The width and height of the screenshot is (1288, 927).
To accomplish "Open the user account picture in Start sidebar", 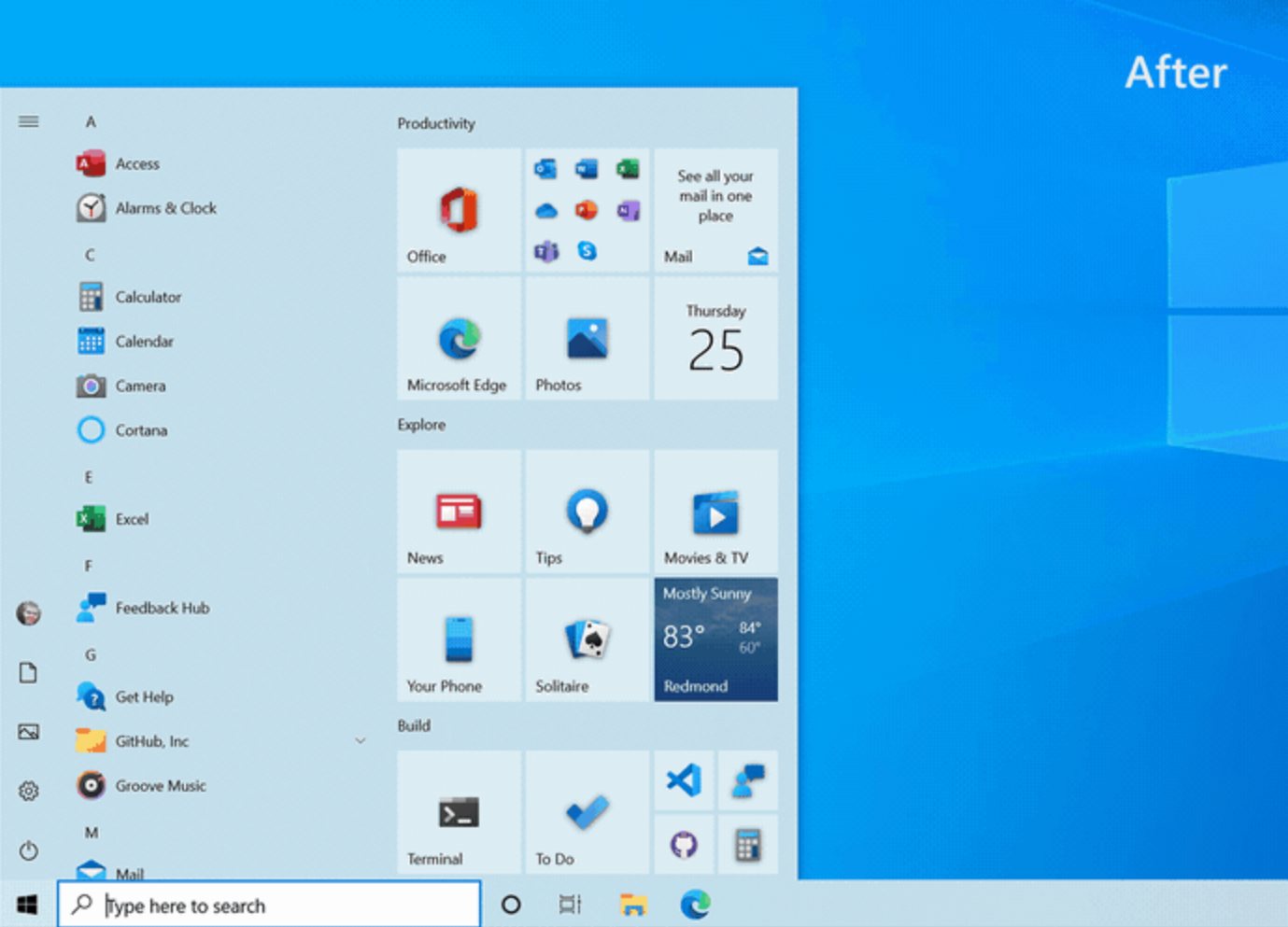I will point(29,613).
